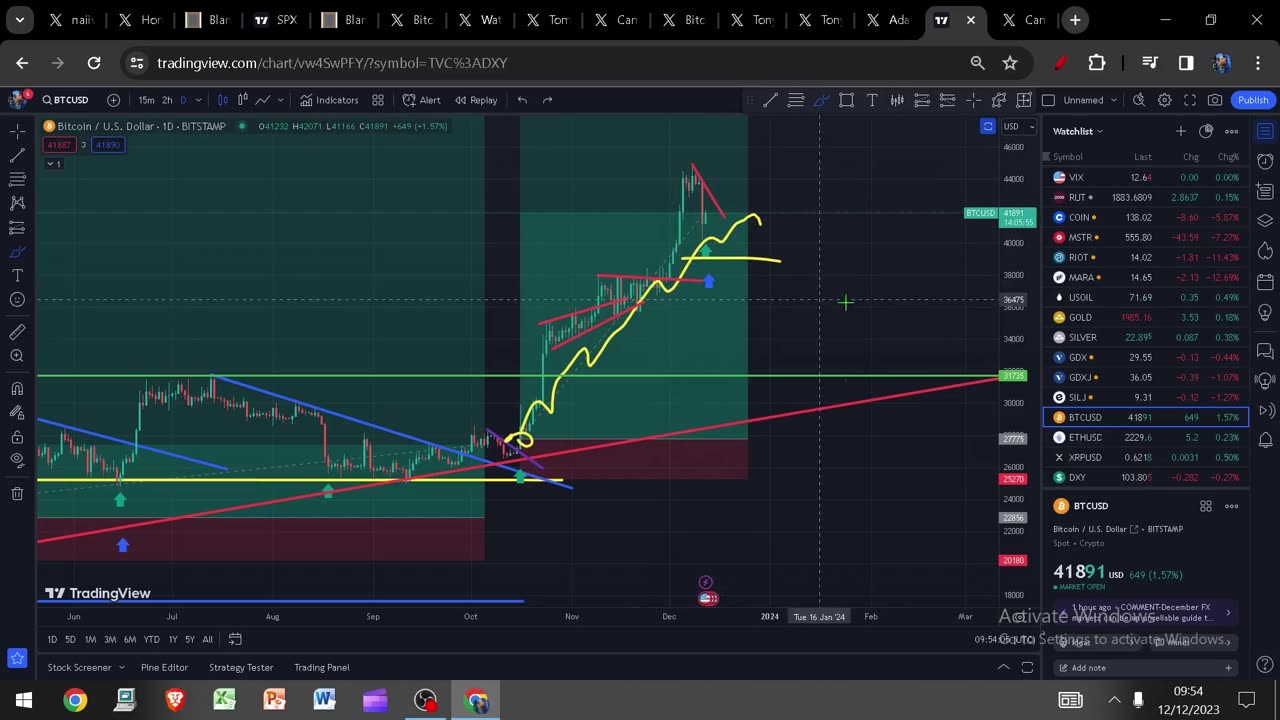Set the chart range to 1D
Viewport: 1280px width, 720px height.
(x=52, y=640)
